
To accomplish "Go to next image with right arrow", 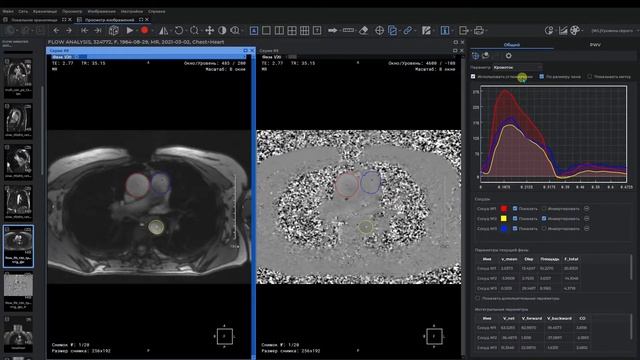I will [69, 31].
